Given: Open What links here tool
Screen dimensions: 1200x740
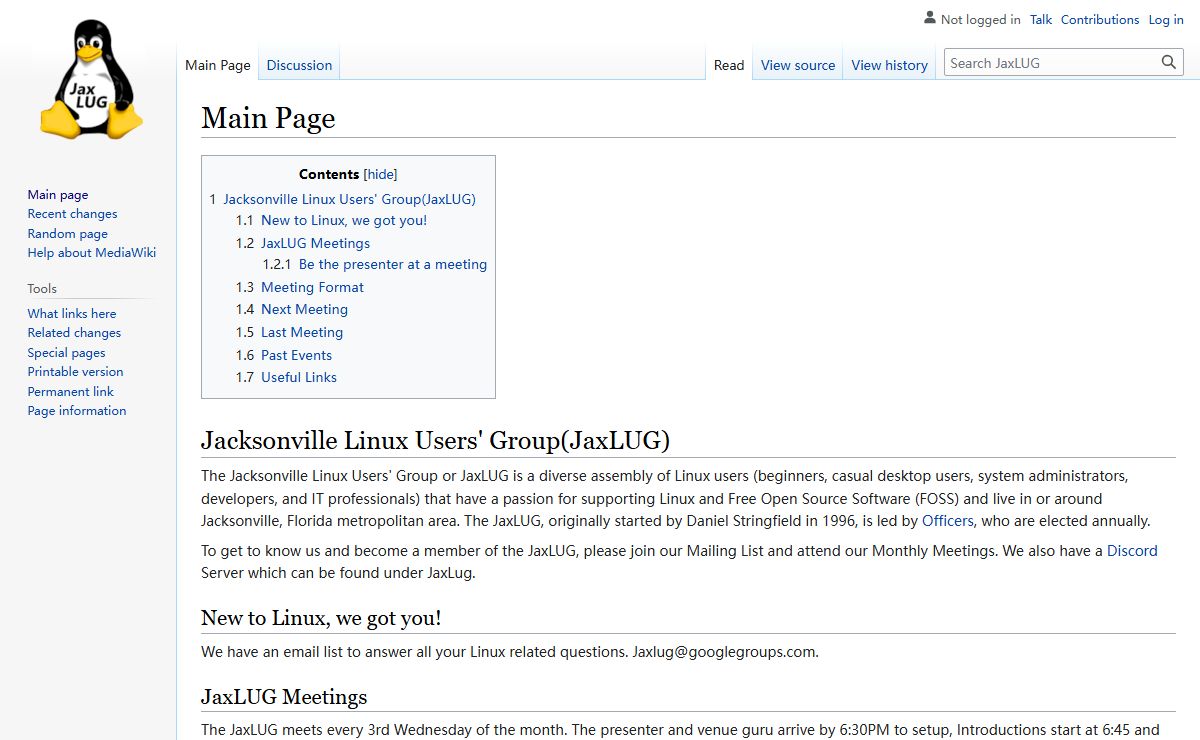Looking at the screenshot, I should 72,314.
